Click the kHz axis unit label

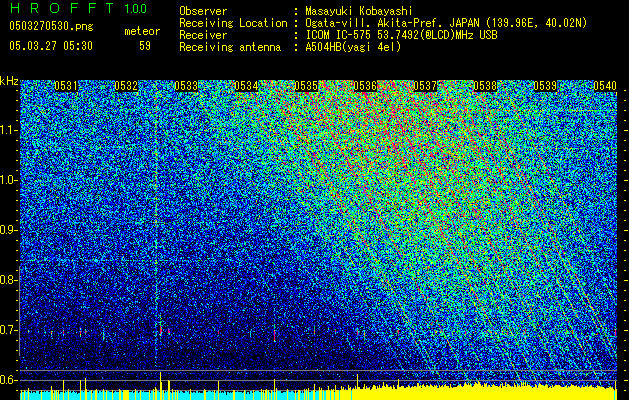click(9, 81)
